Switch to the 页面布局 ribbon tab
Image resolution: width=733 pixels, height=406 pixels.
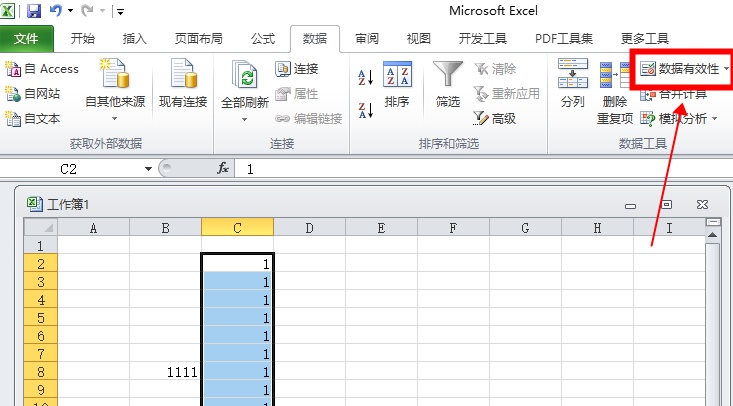tap(199, 38)
